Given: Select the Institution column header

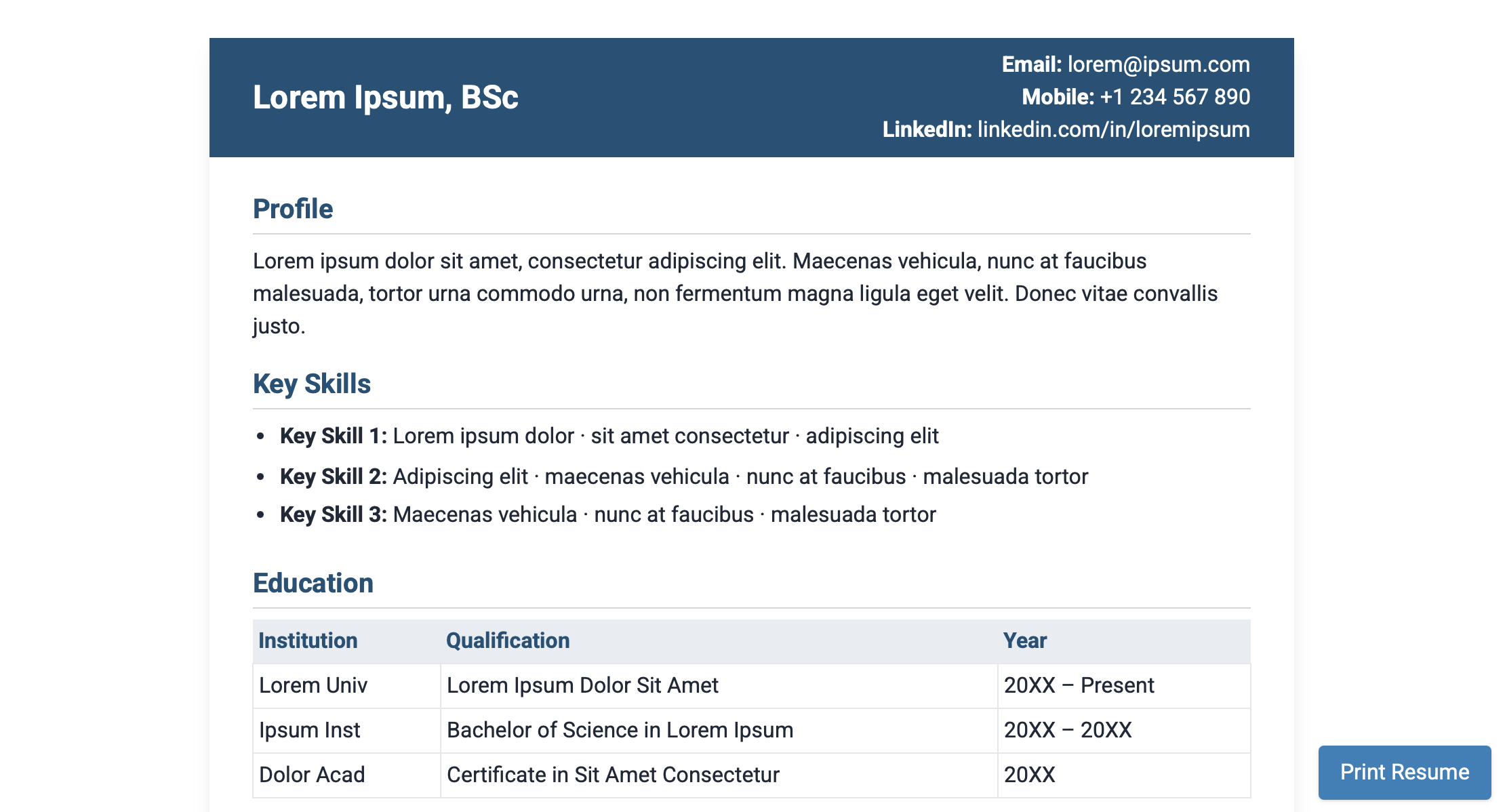Looking at the screenshot, I should pos(308,640).
